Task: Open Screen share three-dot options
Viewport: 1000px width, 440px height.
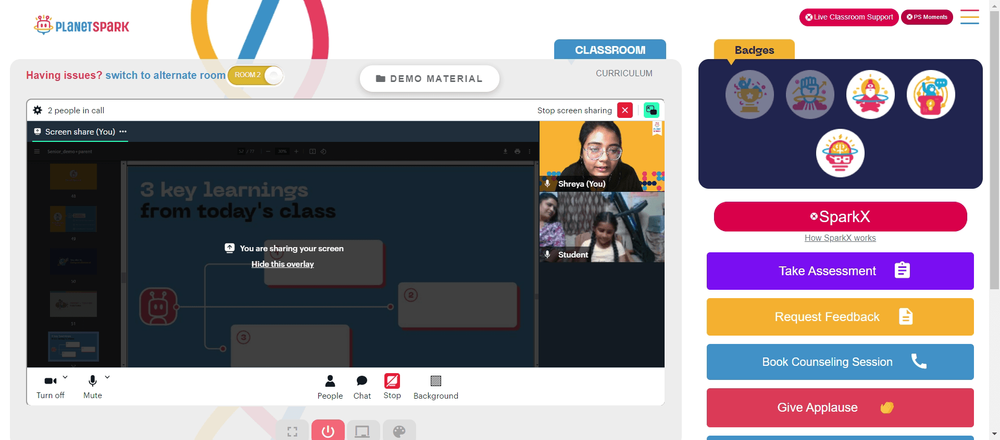Action: pos(123,132)
